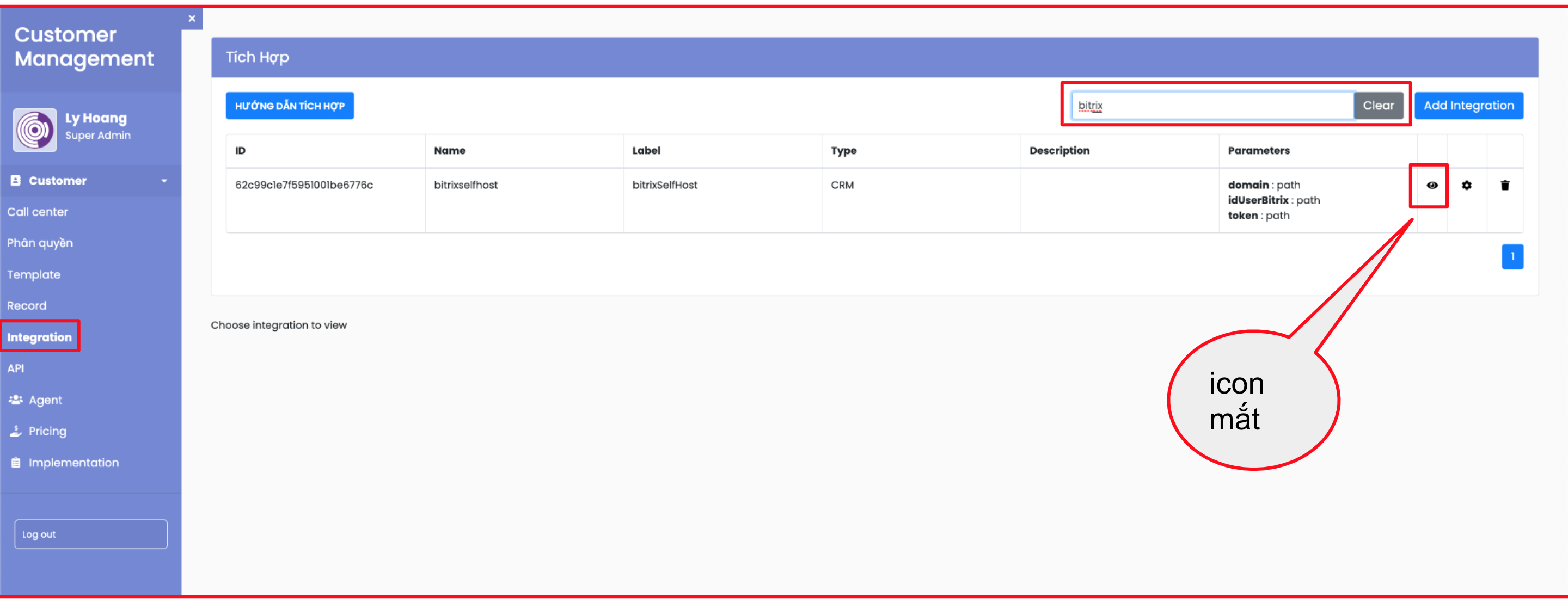Image resolution: width=1568 pixels, height=602 pixels.
Task: Focus the bitrix search input field
Action: click(1211, 105)
